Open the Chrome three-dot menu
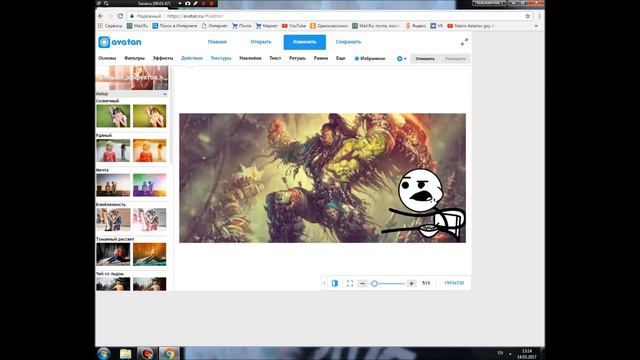This screenshot has width=640, height=360. tap(539, 16)
